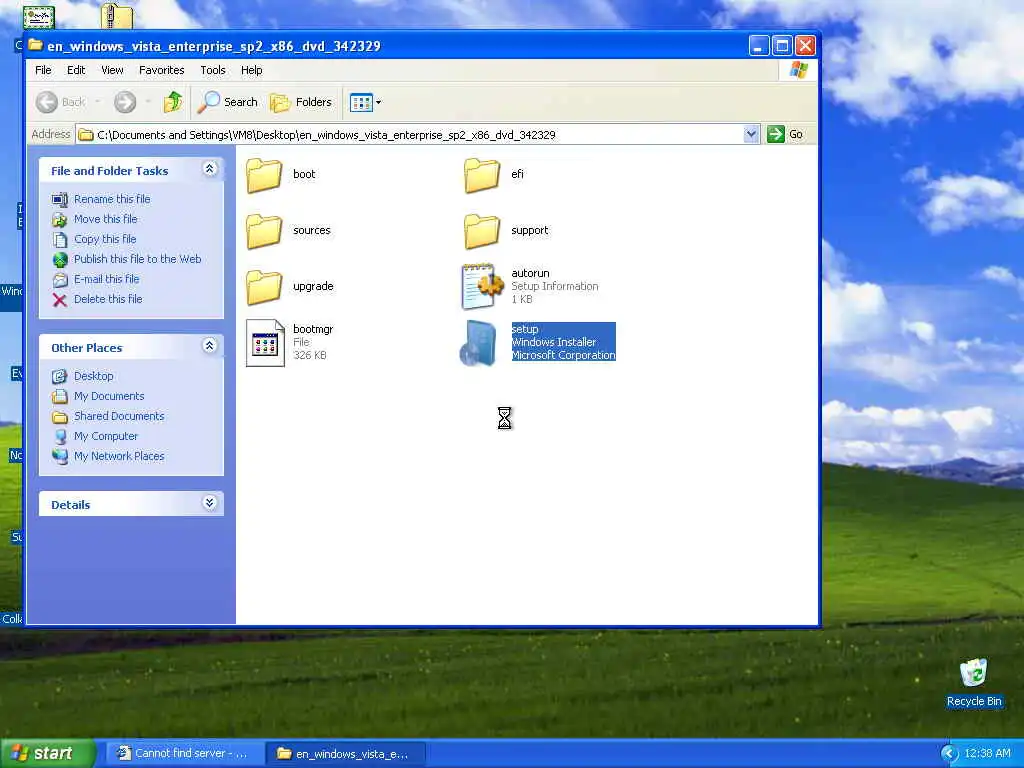Viewport: 1024px width, 768px height.
Task: Click the Back navigation button
Action: coord(61,102)
